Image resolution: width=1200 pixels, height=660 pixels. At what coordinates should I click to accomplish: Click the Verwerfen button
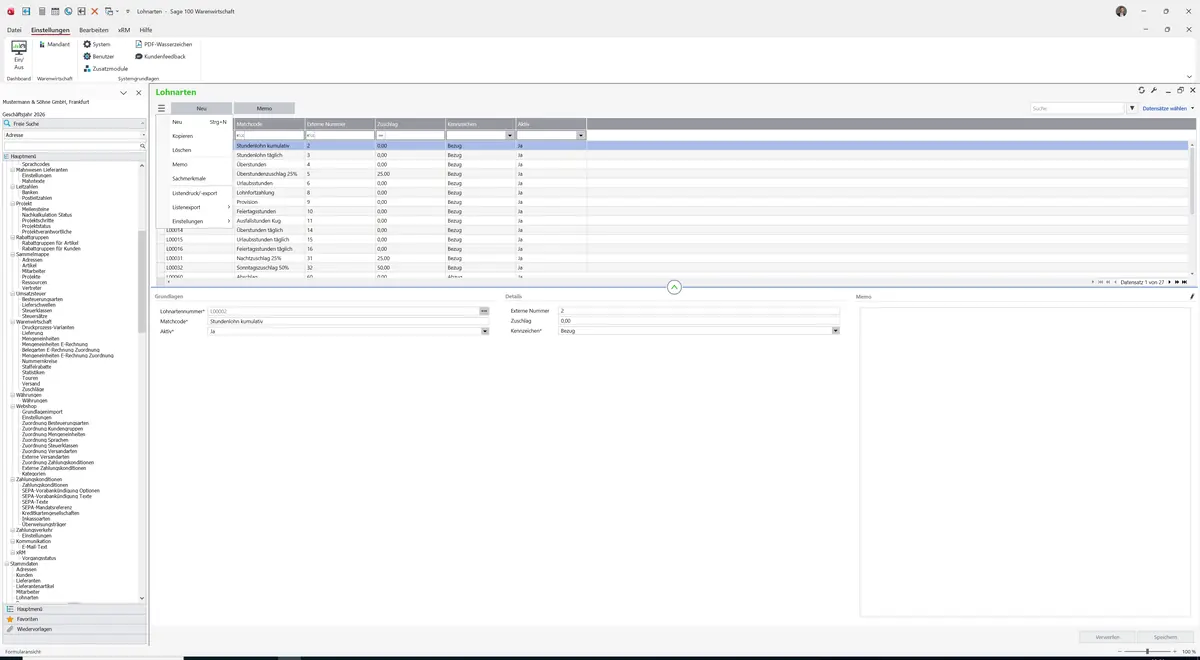pos(1108,637)
